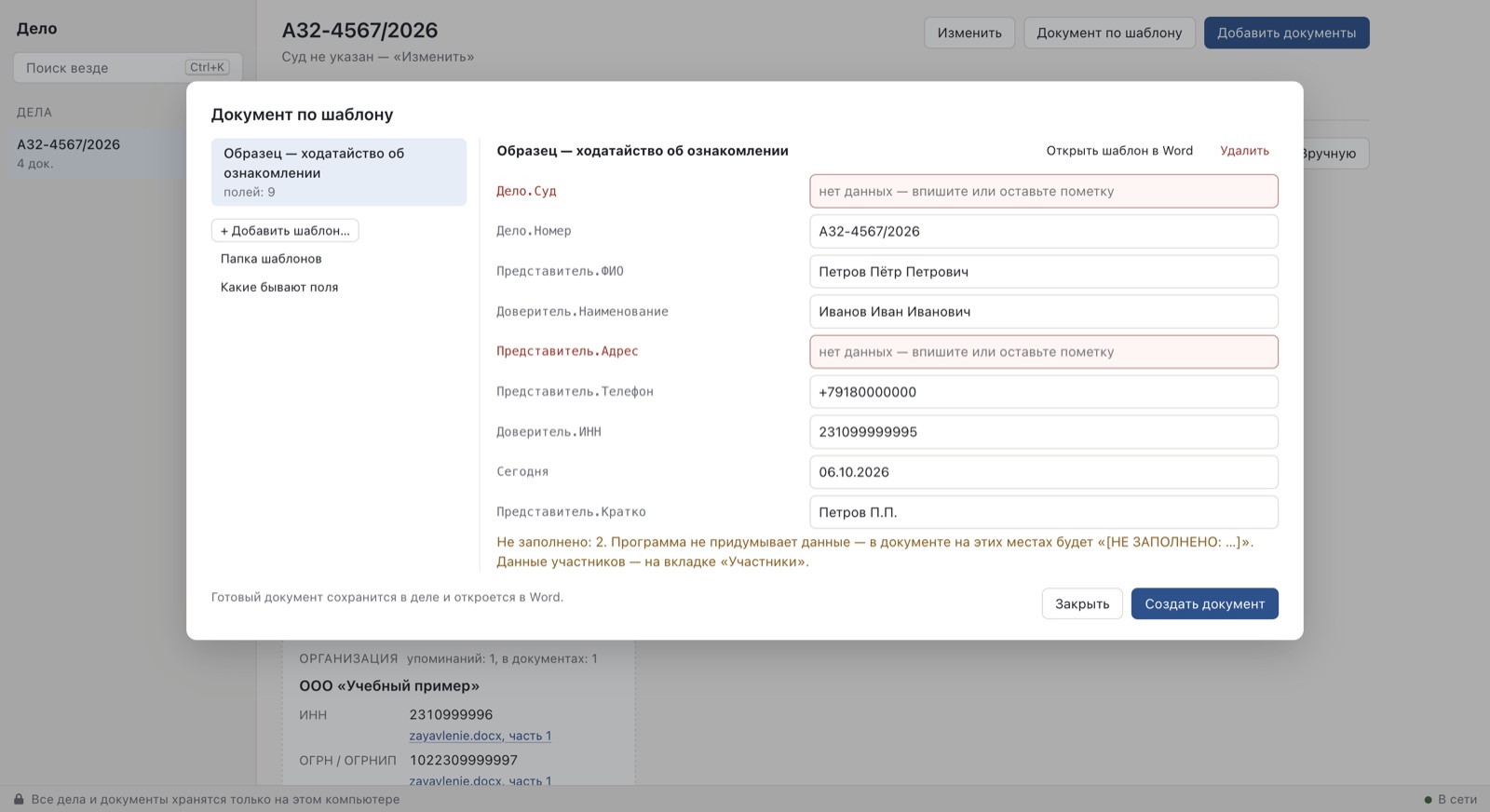Click the lock icon in the status bar
The image size is (1490, 812).
pos(19,799)
